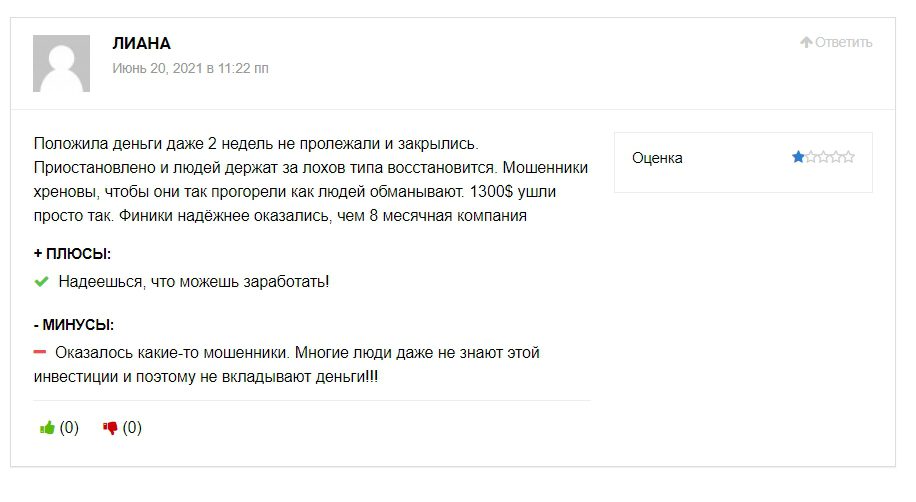Click the red minus icon under МИНУСЫ
This screenshot has height=502, width=916.
pyautogui.click(x=40, y=352)
